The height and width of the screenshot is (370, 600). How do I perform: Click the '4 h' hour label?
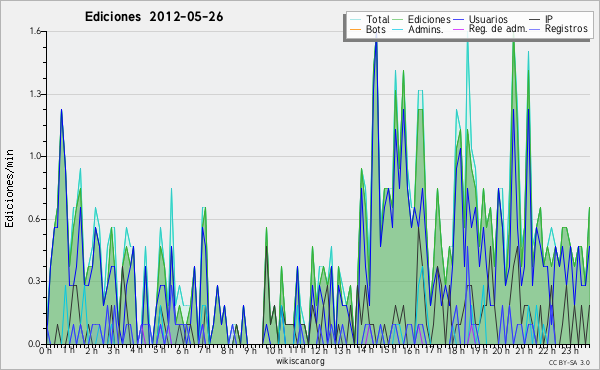(x=137, y=350)
